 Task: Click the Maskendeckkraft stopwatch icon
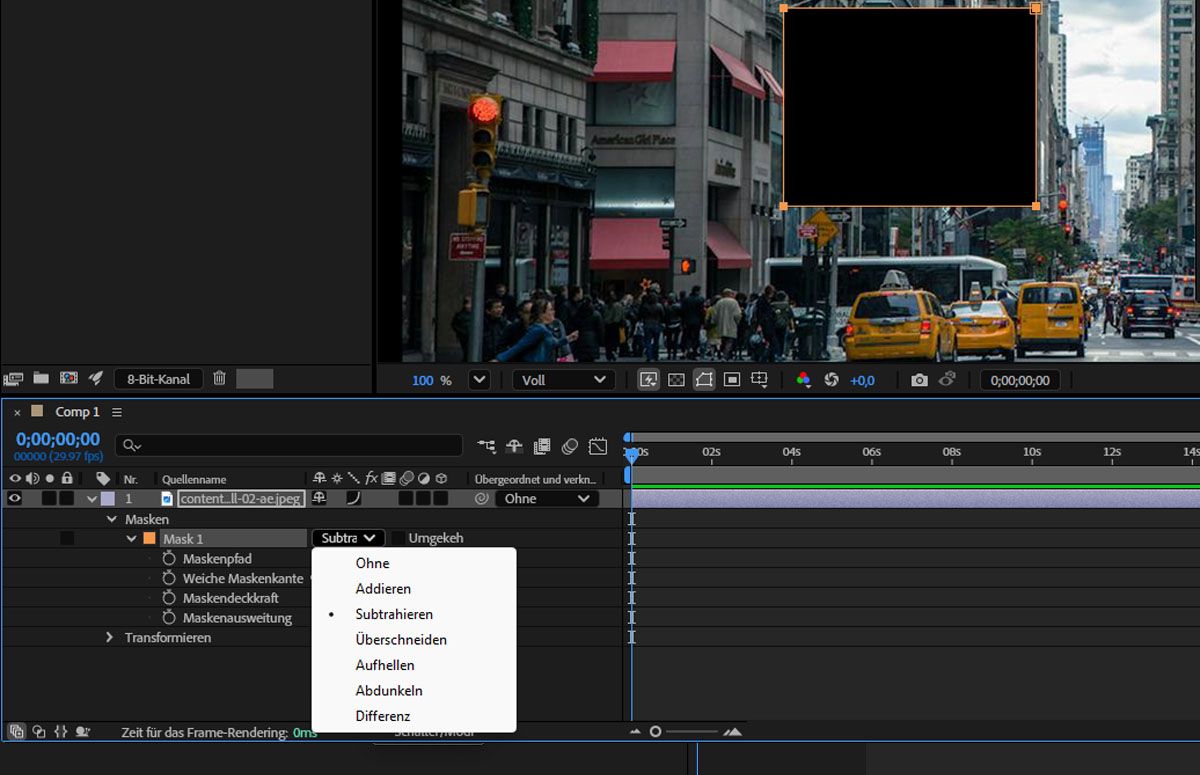click(x=169, y=598)
